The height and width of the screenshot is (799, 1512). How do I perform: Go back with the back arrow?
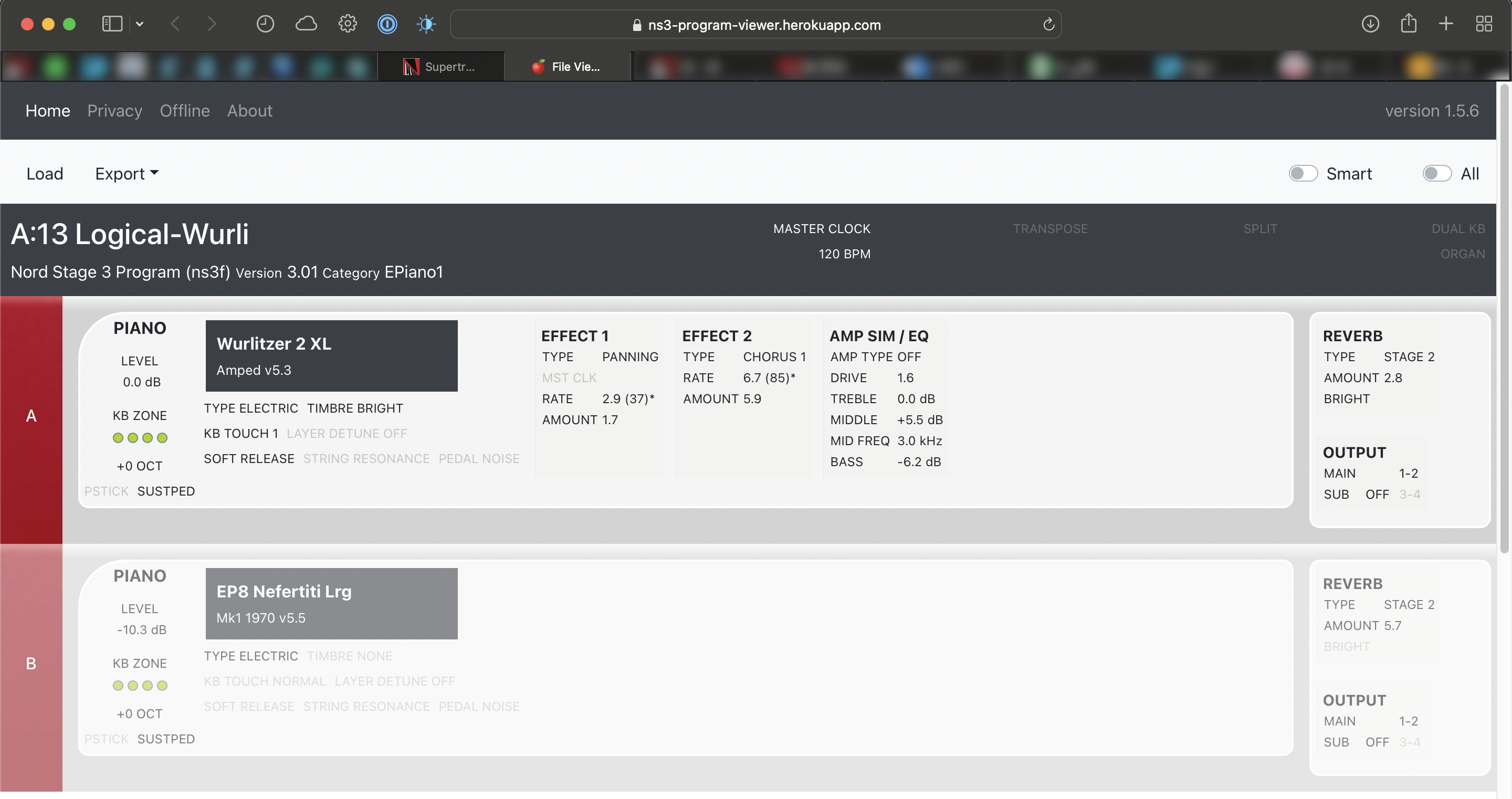(175, 24)
